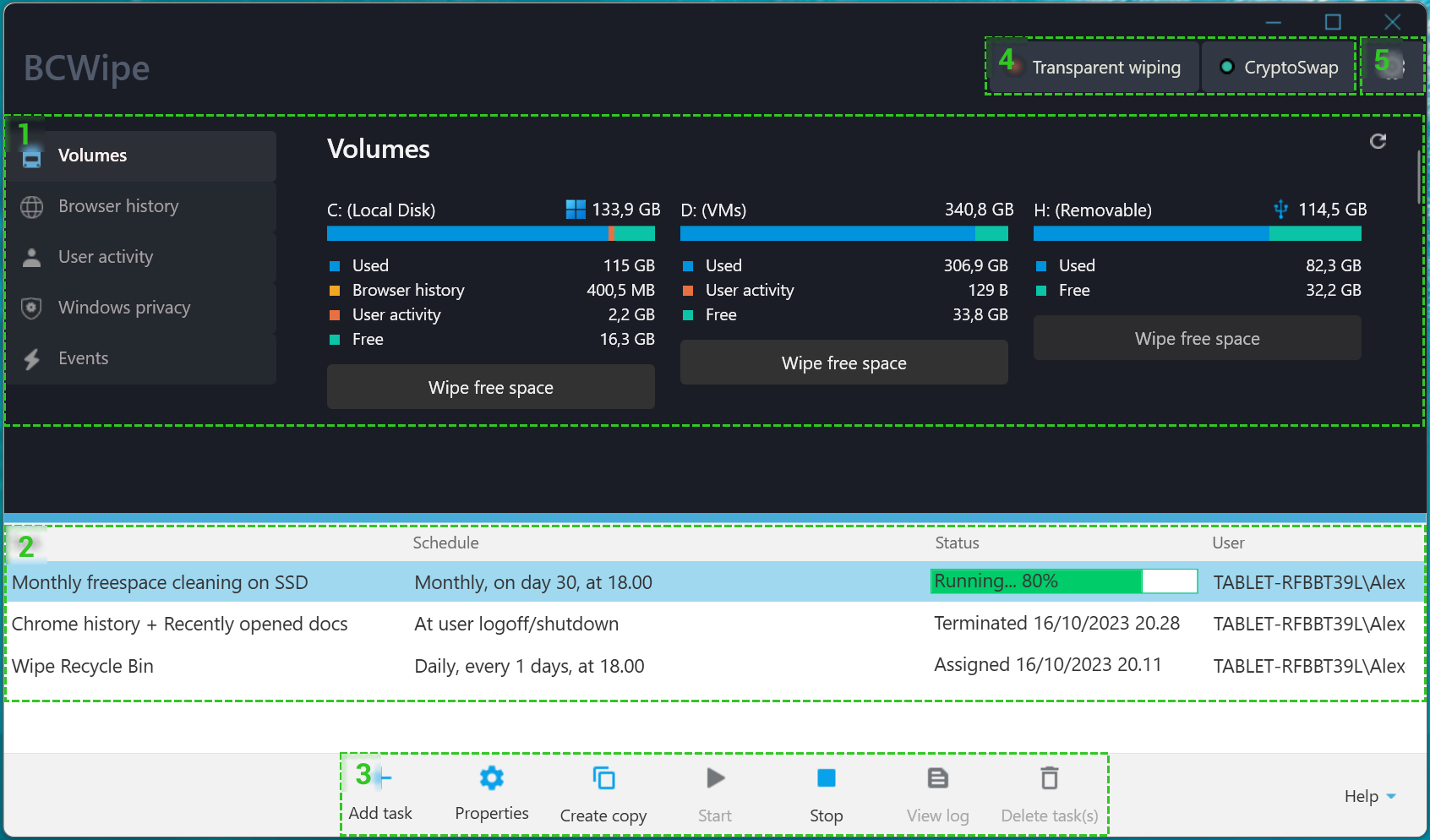
Task: Click C: User activity 2,2 GB entry
Action: click(491, 314)
